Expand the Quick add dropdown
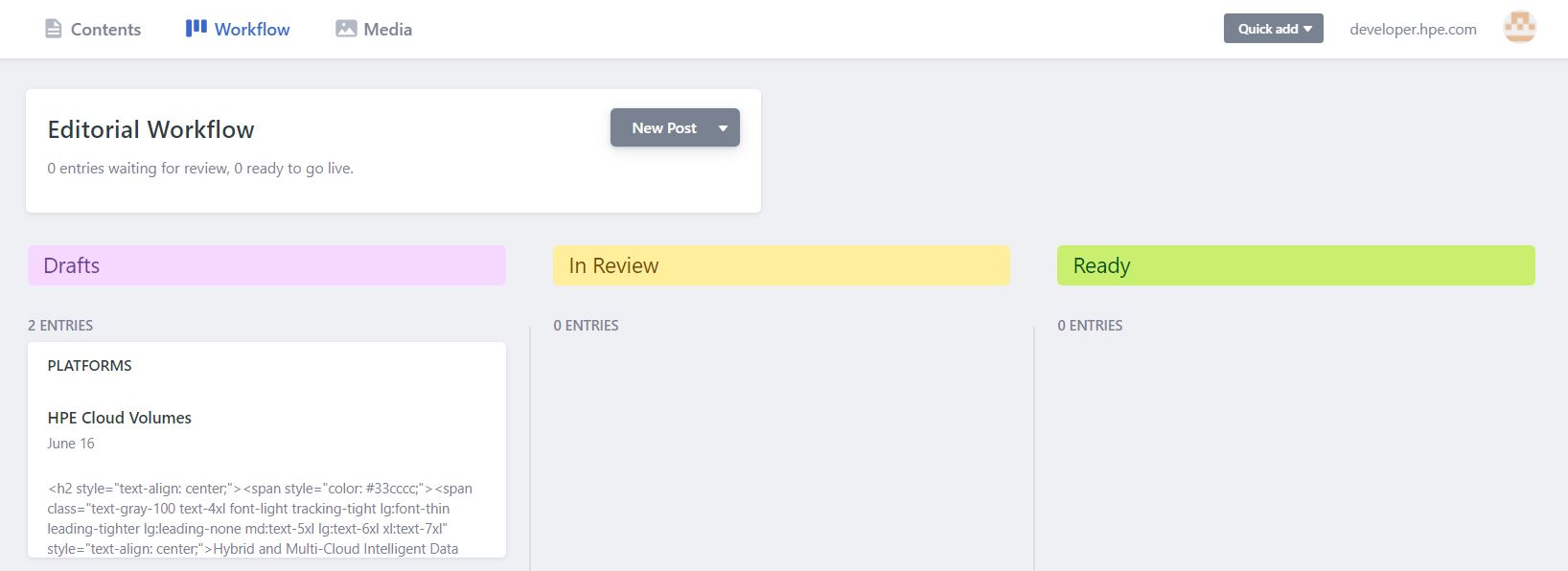Viewport: 1568px width, 571px height. click(1274, 29)
